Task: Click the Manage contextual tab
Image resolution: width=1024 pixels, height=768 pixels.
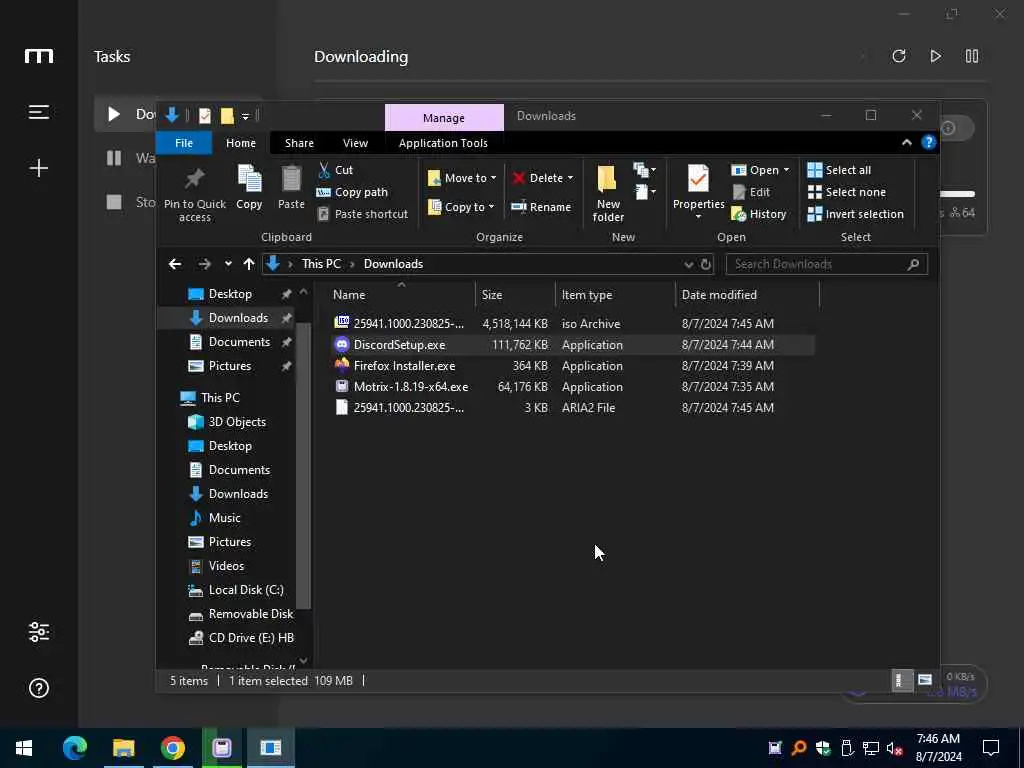Action: pos(444,118)
